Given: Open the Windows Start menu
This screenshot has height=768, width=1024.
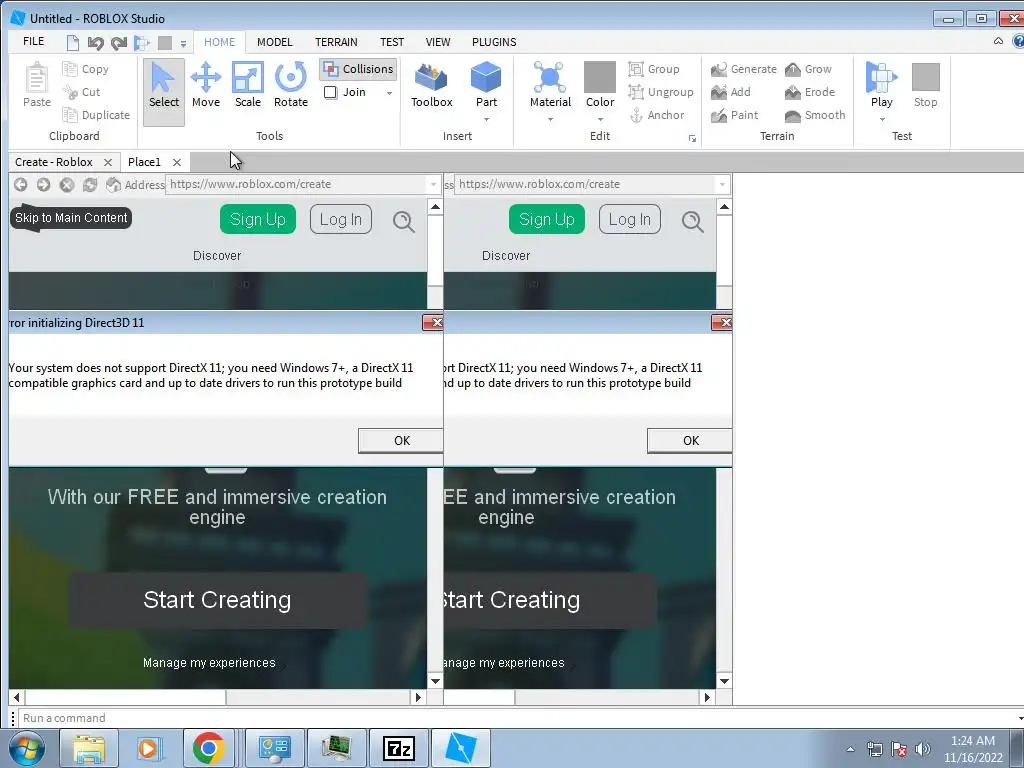Looking at the screenshot, I should tap(27, 748).
